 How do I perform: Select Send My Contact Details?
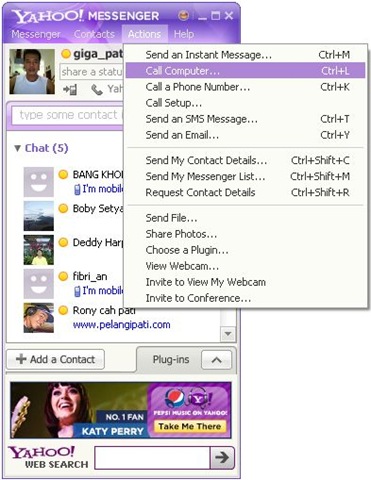coord(245,160)
